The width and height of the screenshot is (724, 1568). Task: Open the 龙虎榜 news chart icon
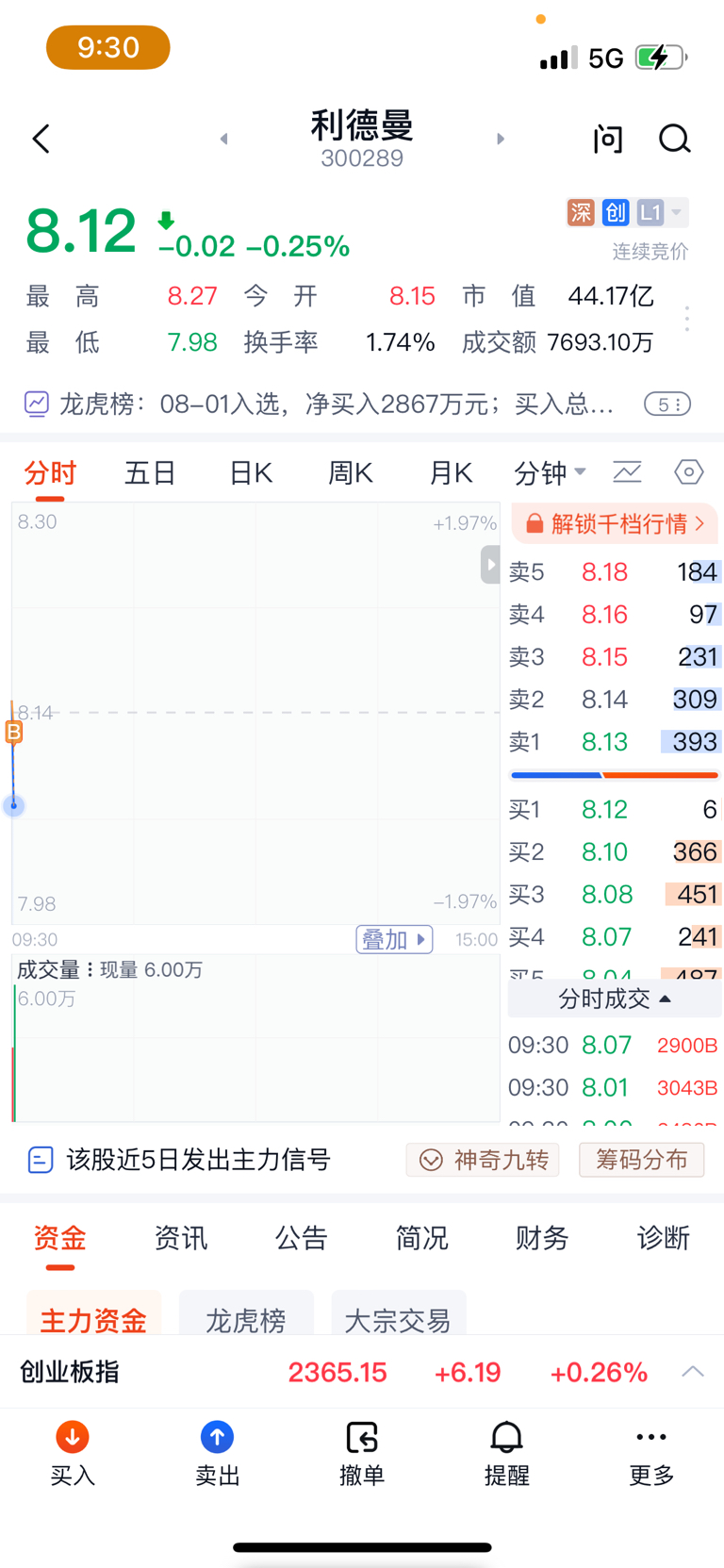tap(36, 404)
